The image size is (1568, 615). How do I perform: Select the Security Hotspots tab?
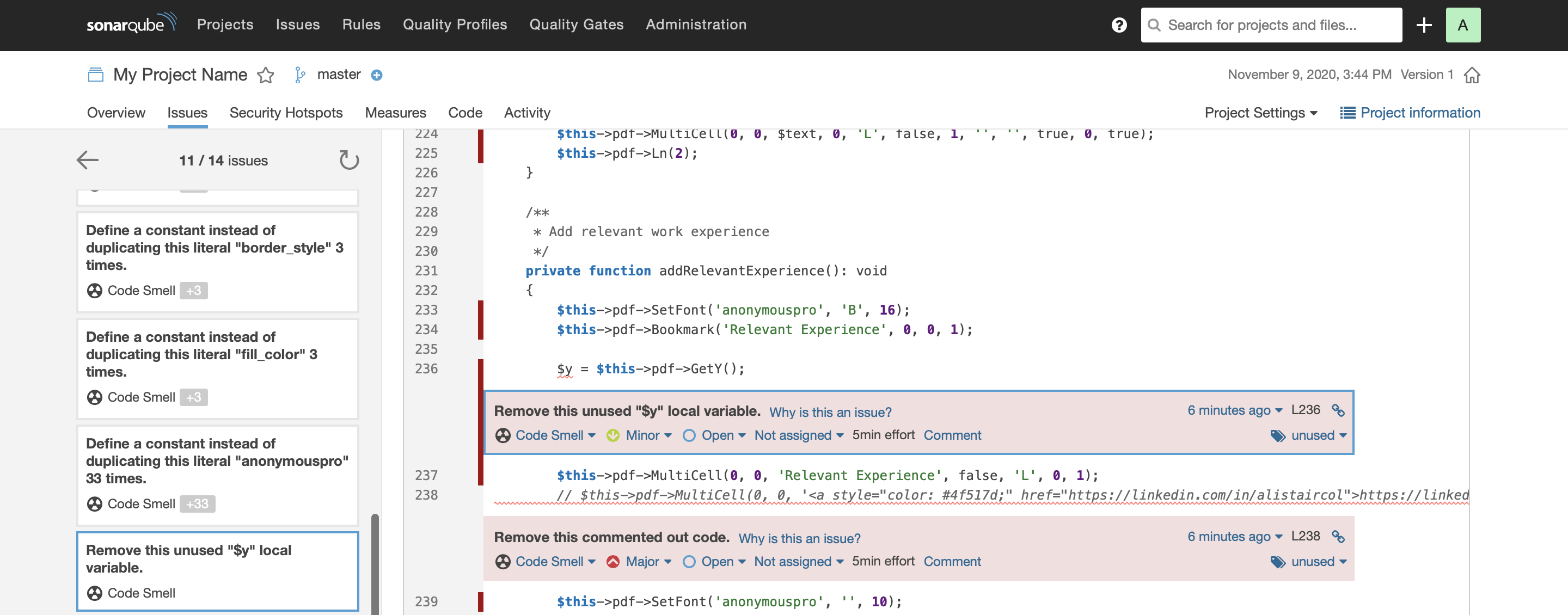(286, 112)
